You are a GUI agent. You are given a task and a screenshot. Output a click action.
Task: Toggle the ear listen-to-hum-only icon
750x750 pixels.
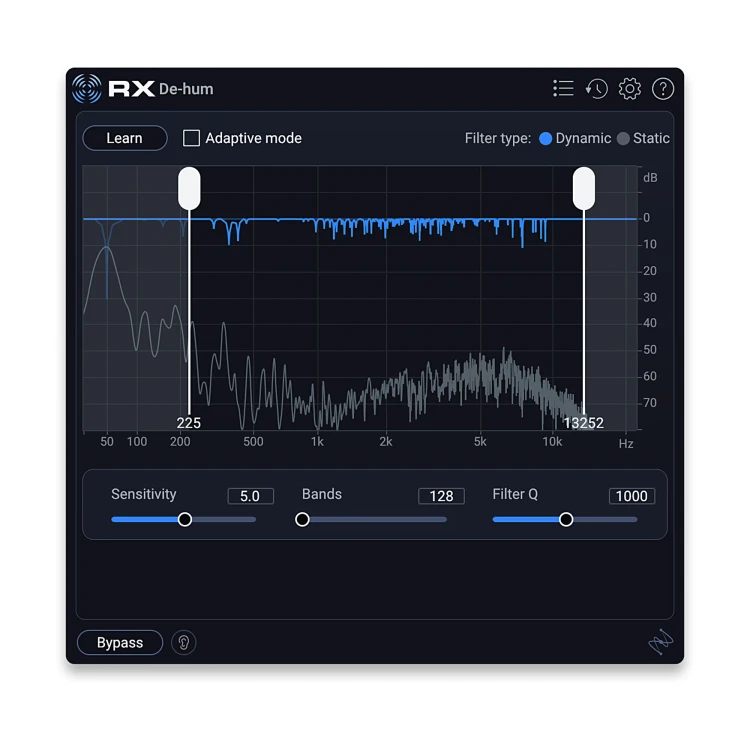tap(184, 642)
